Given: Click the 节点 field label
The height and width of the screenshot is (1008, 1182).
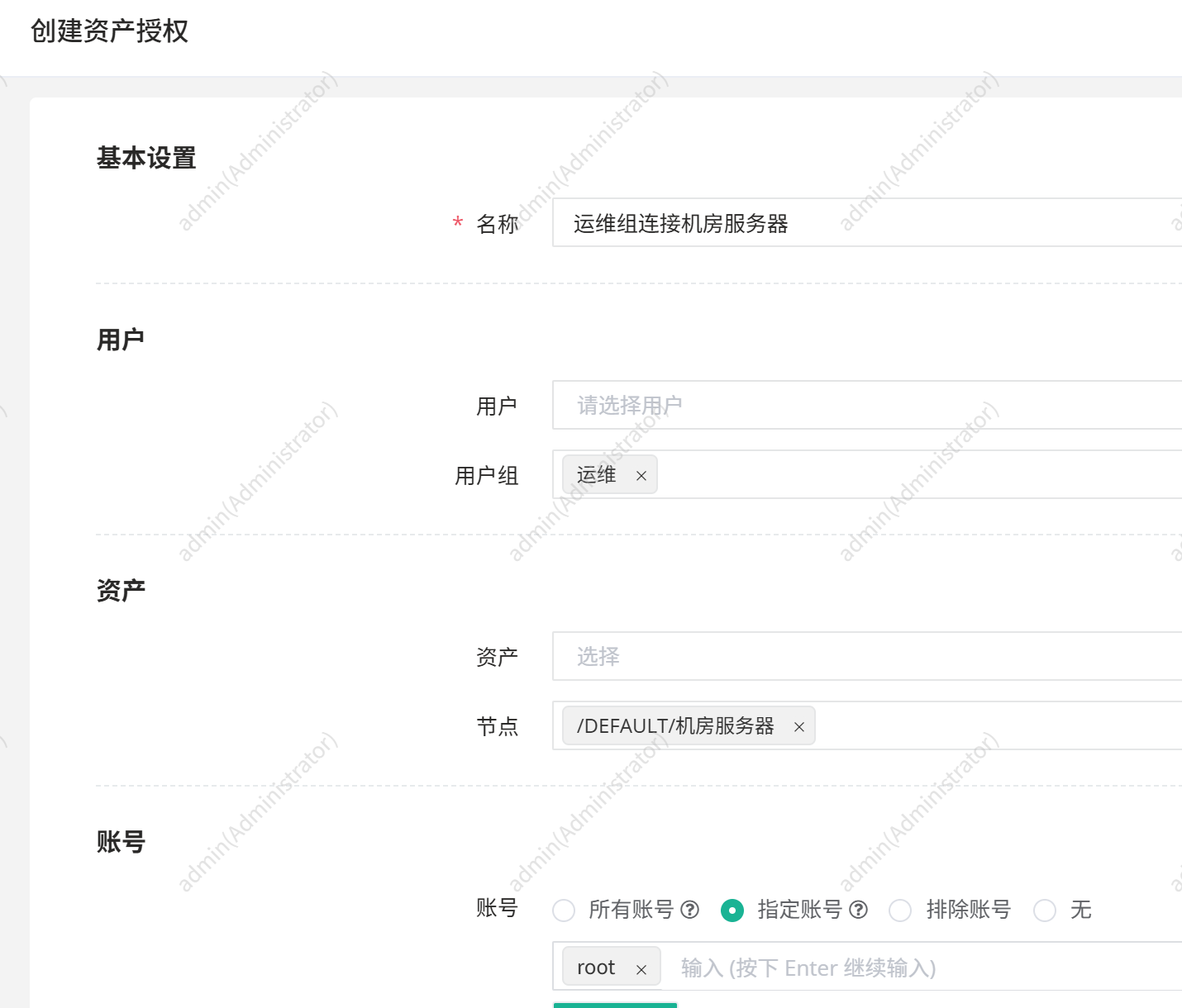Looking at the screenshot, I should pos(498,727).
